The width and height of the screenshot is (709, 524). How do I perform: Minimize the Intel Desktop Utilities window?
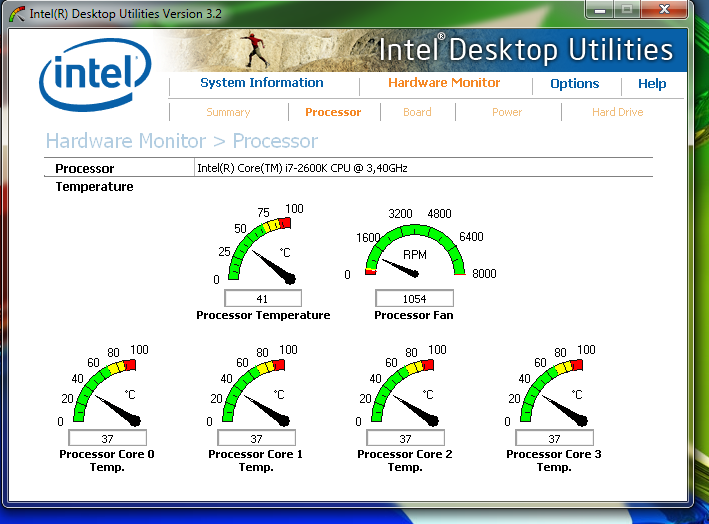pyautogui.click(x=600, y=9)
